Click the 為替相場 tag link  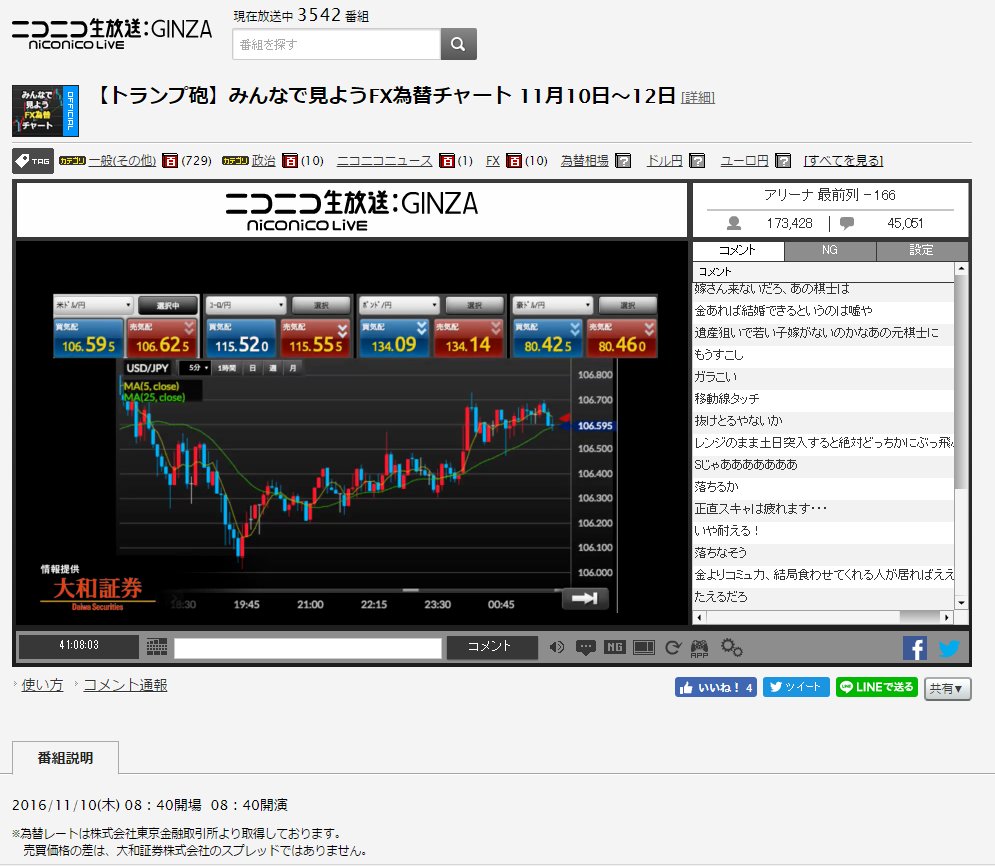tap(584, 161)
